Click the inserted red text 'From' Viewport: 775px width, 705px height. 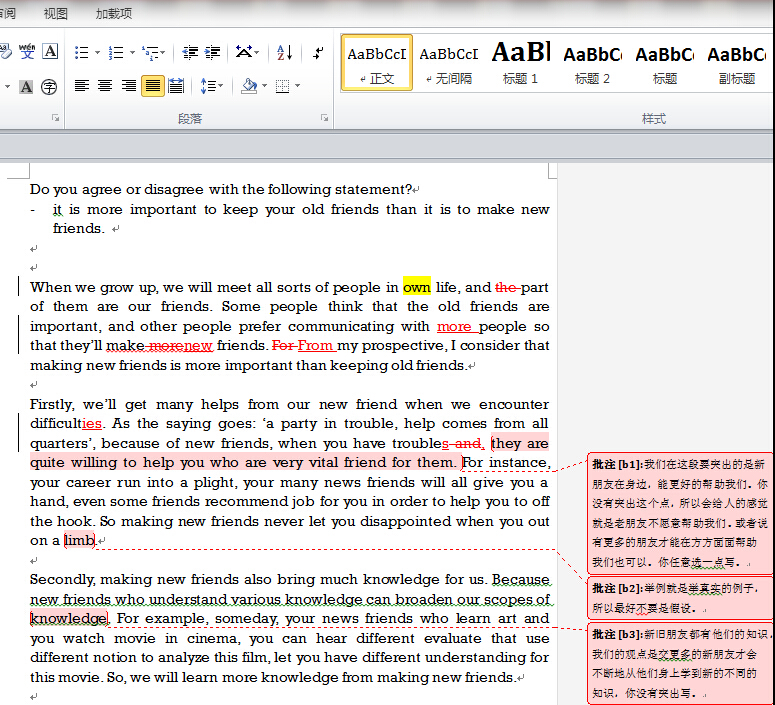(315, 346)
